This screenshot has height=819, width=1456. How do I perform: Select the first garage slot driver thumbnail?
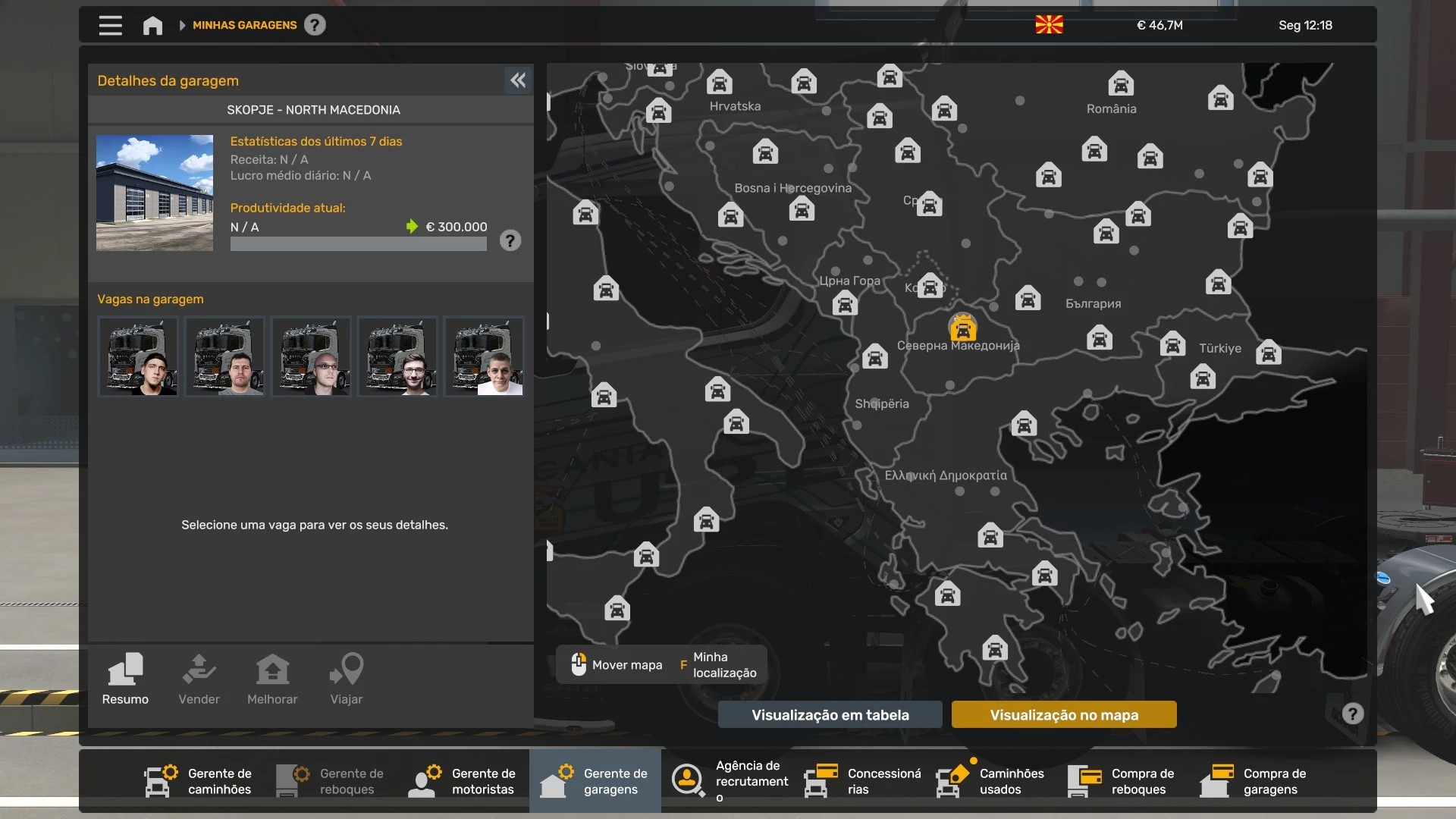(138, 356)
